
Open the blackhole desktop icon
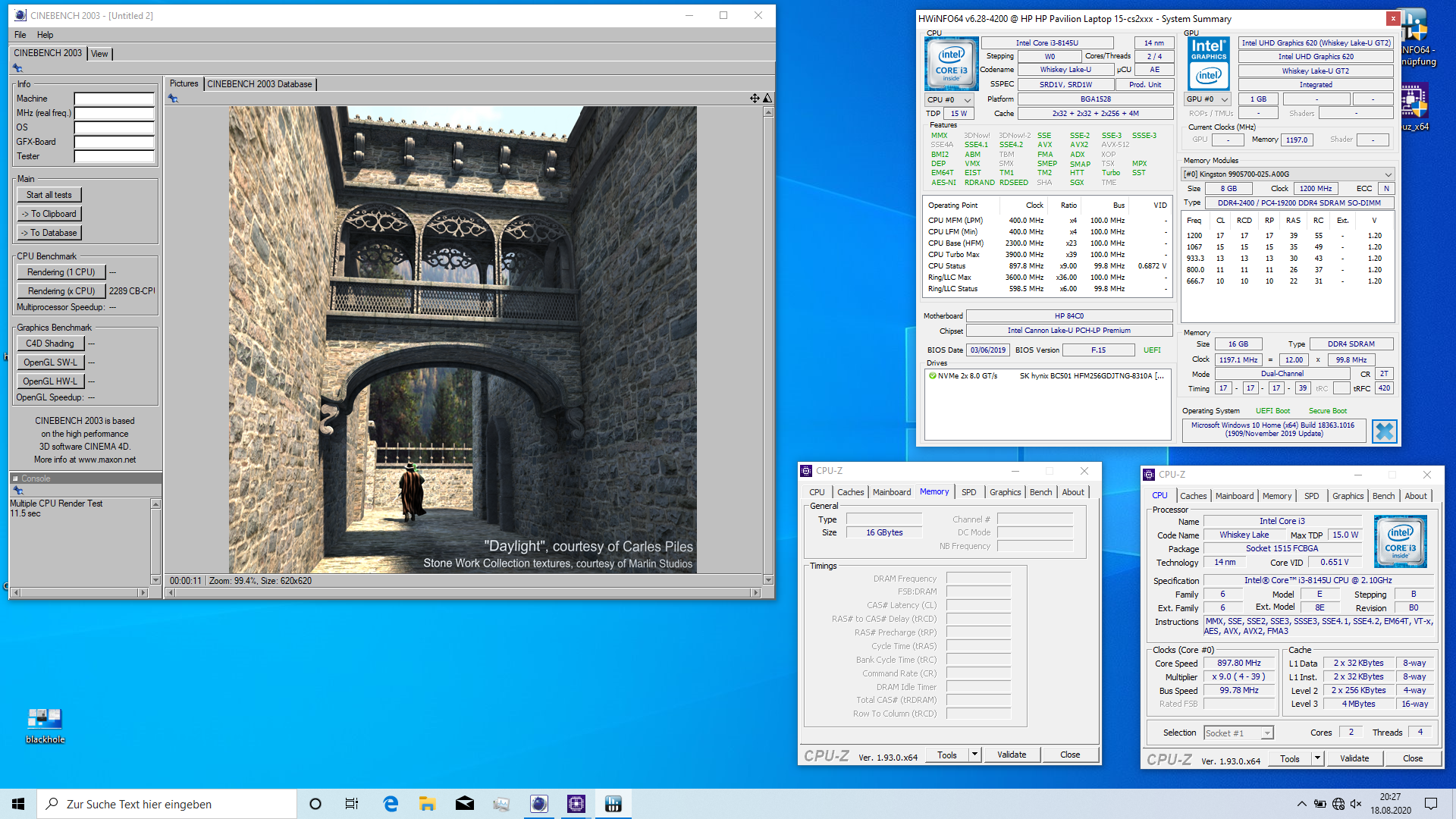pyautogui.click(x=45, y=726)
